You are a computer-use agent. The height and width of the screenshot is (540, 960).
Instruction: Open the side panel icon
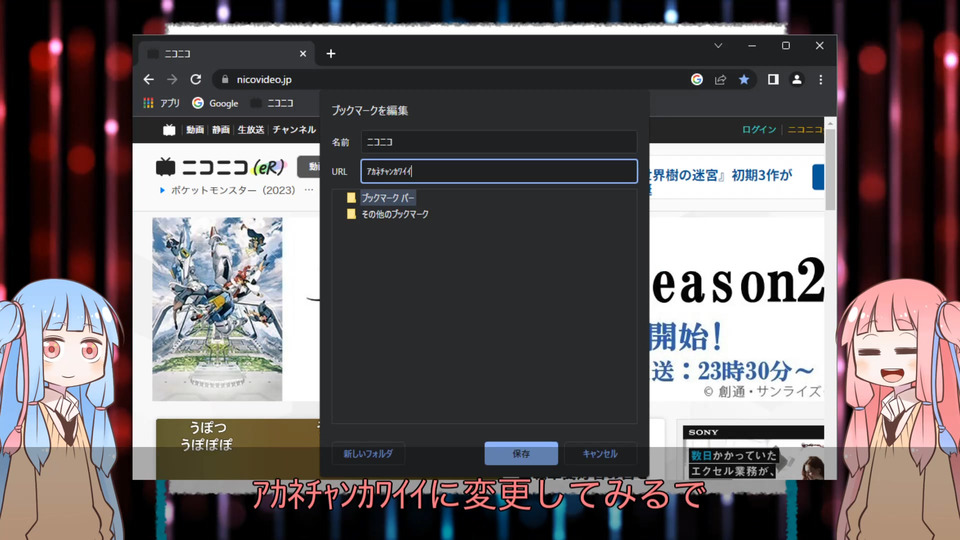[773, 80]
